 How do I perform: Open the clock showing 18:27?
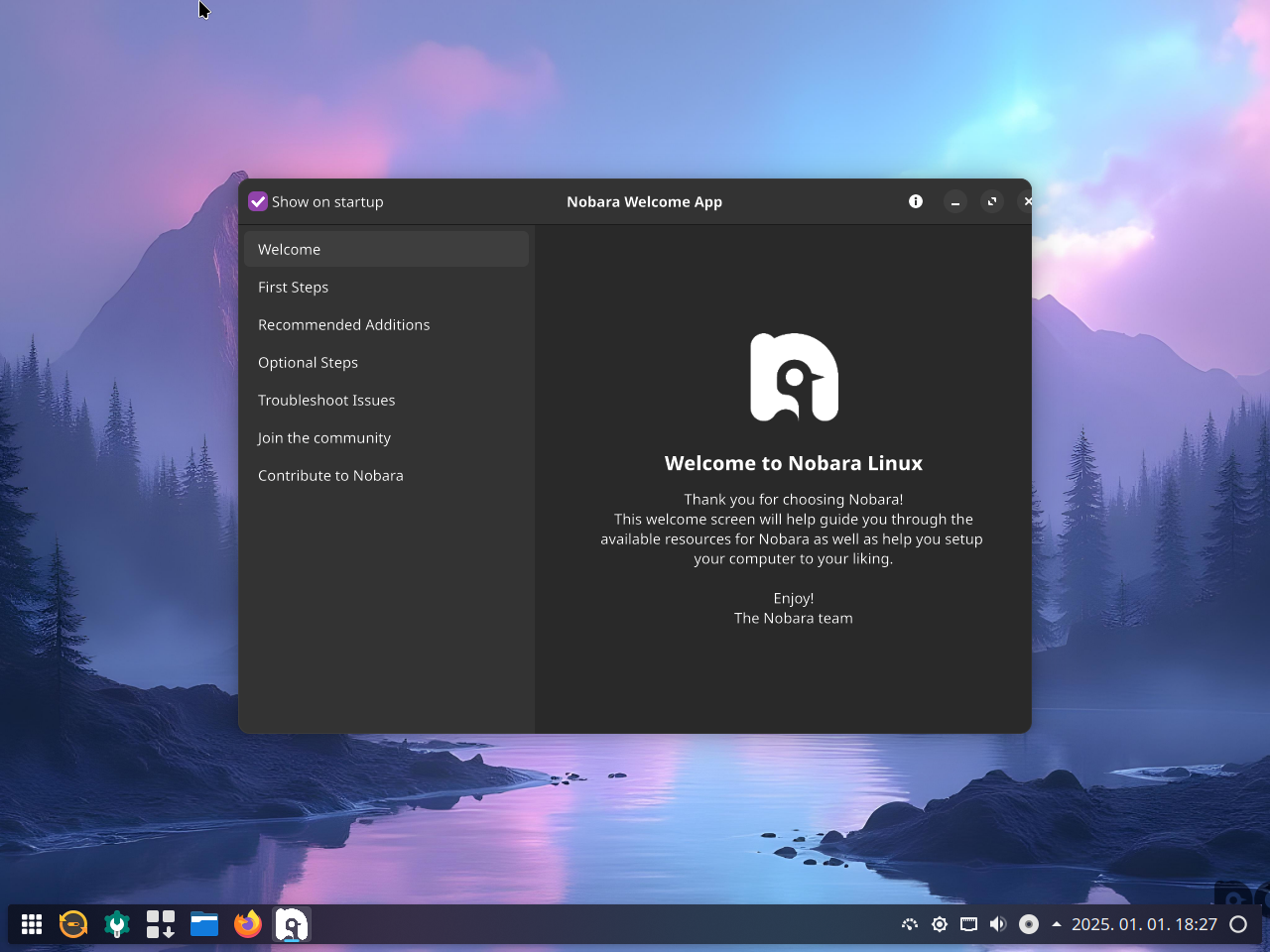(1144, 924)
